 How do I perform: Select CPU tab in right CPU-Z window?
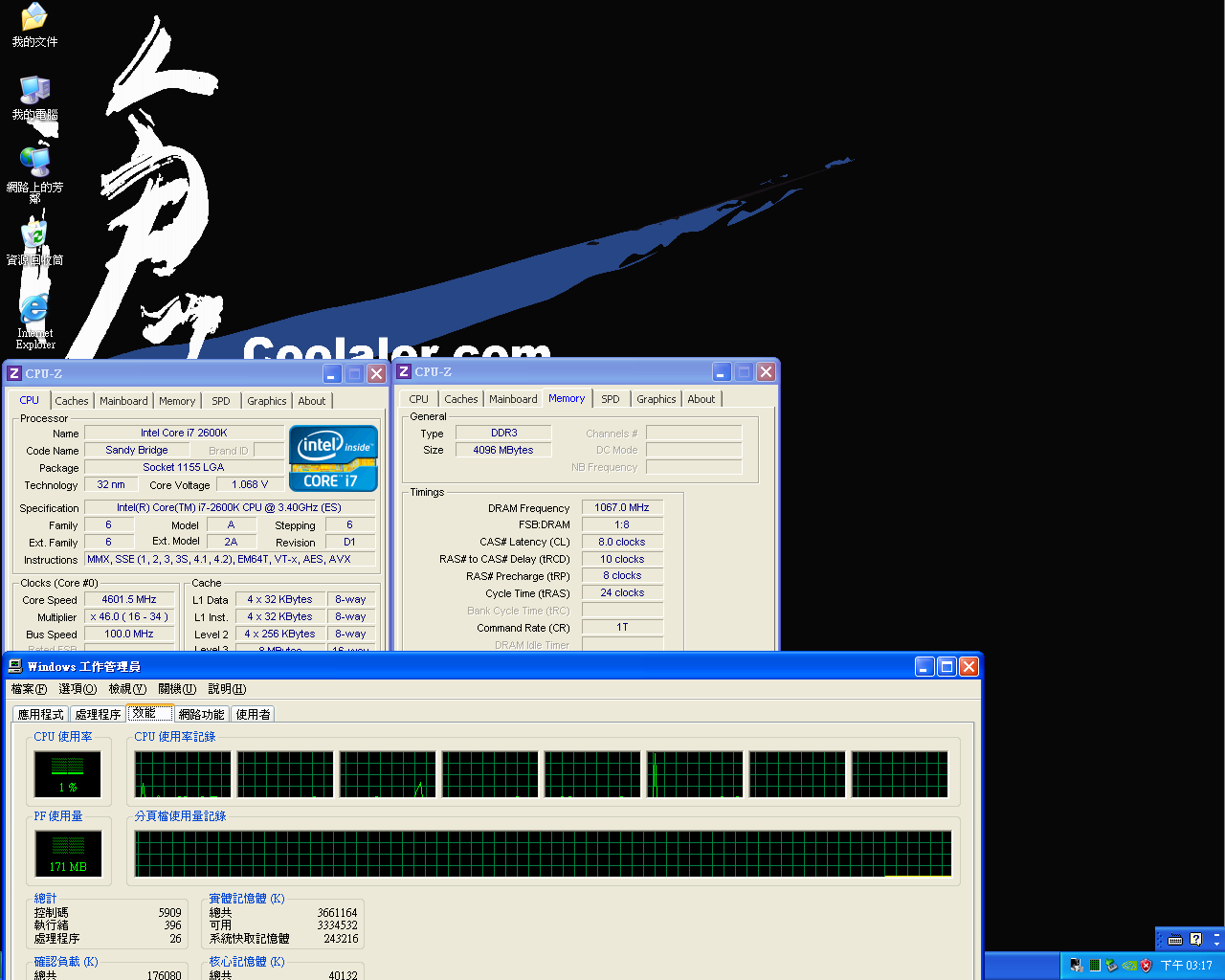pos(419,399)
